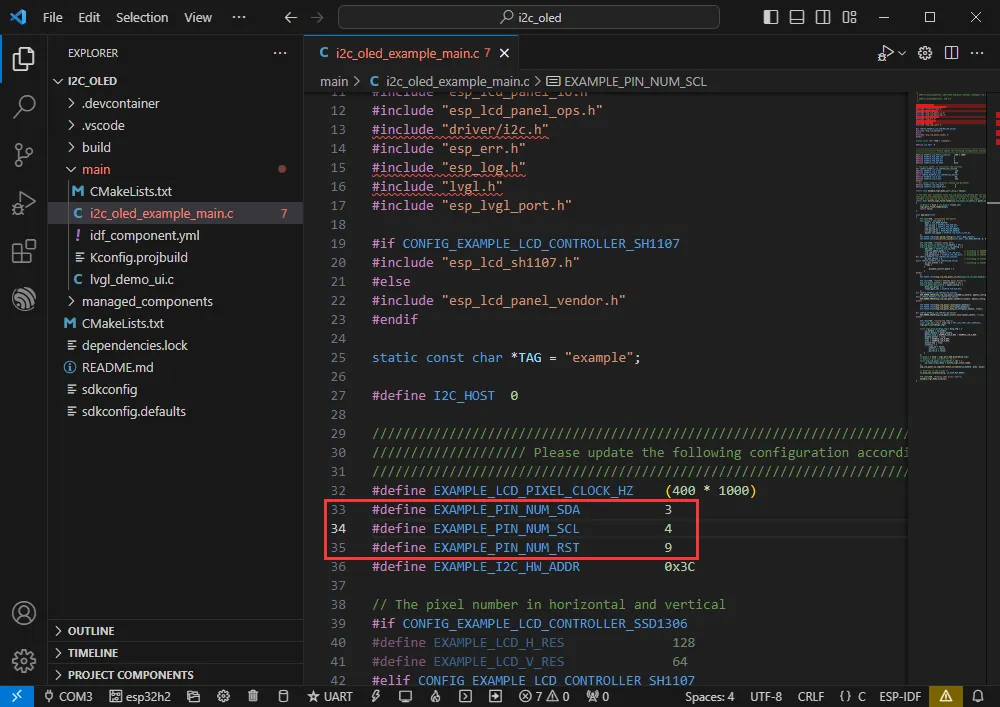
Task: Toggle the primary sidebar layout button
Action: click(x=770, y=17)
